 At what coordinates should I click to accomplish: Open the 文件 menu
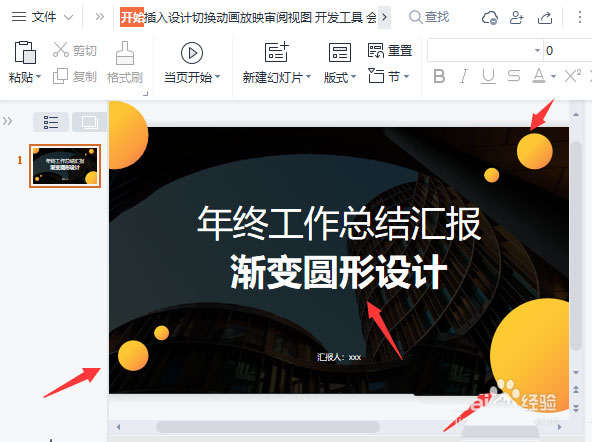(44, 17)
